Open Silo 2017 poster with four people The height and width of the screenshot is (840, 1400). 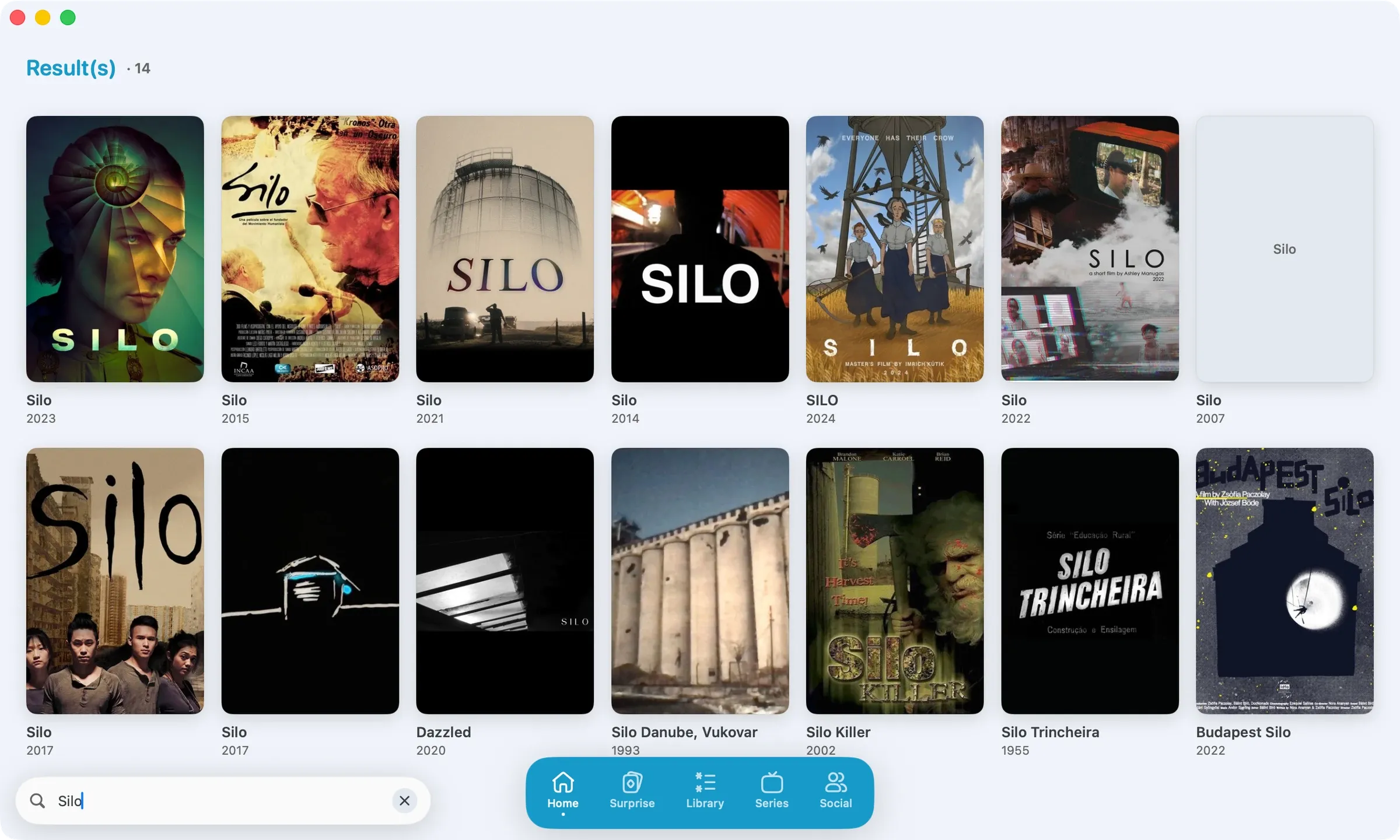click(115, 581)
